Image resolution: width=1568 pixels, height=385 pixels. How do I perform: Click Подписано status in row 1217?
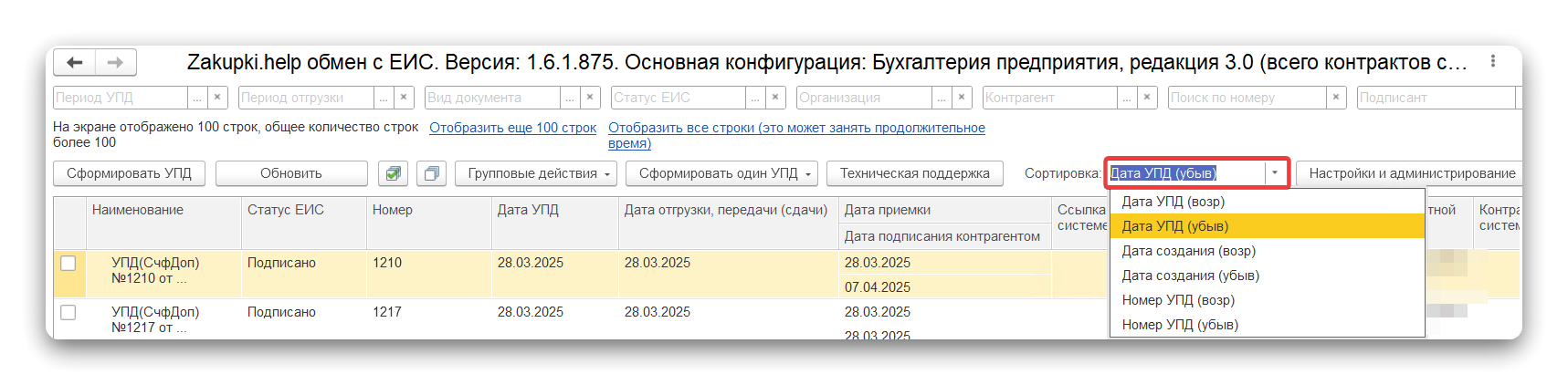tap(304, 319)
